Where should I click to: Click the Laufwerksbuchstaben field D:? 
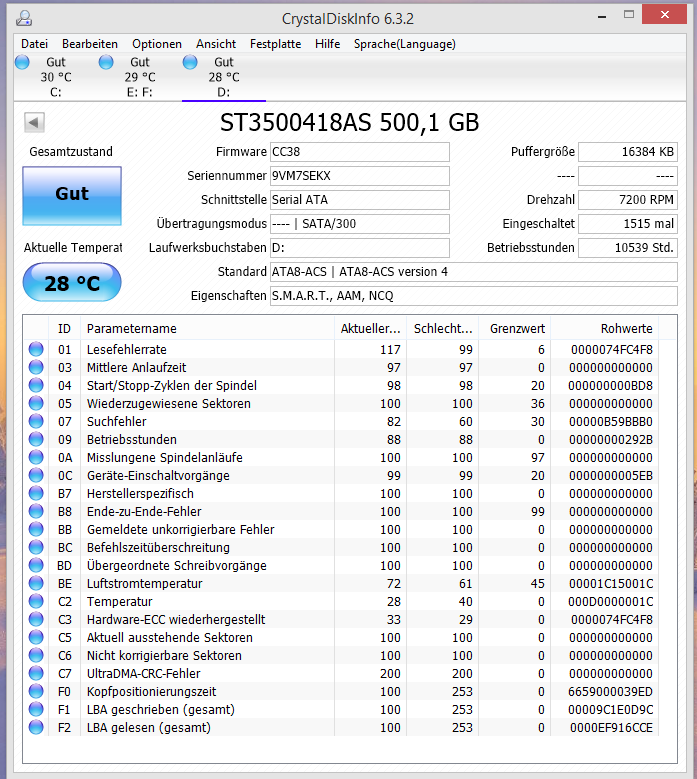(360, 247)
